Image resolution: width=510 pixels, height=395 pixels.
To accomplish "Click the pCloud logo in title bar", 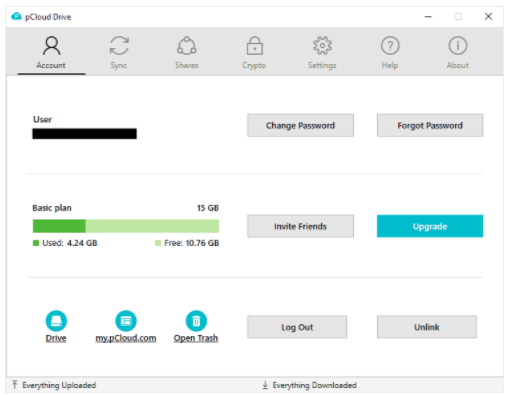I will 16,16.
